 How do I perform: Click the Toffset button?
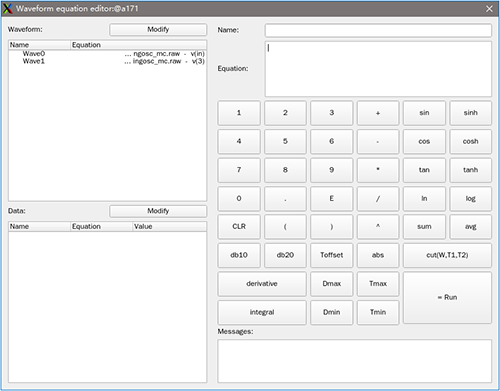pos(331,255)
